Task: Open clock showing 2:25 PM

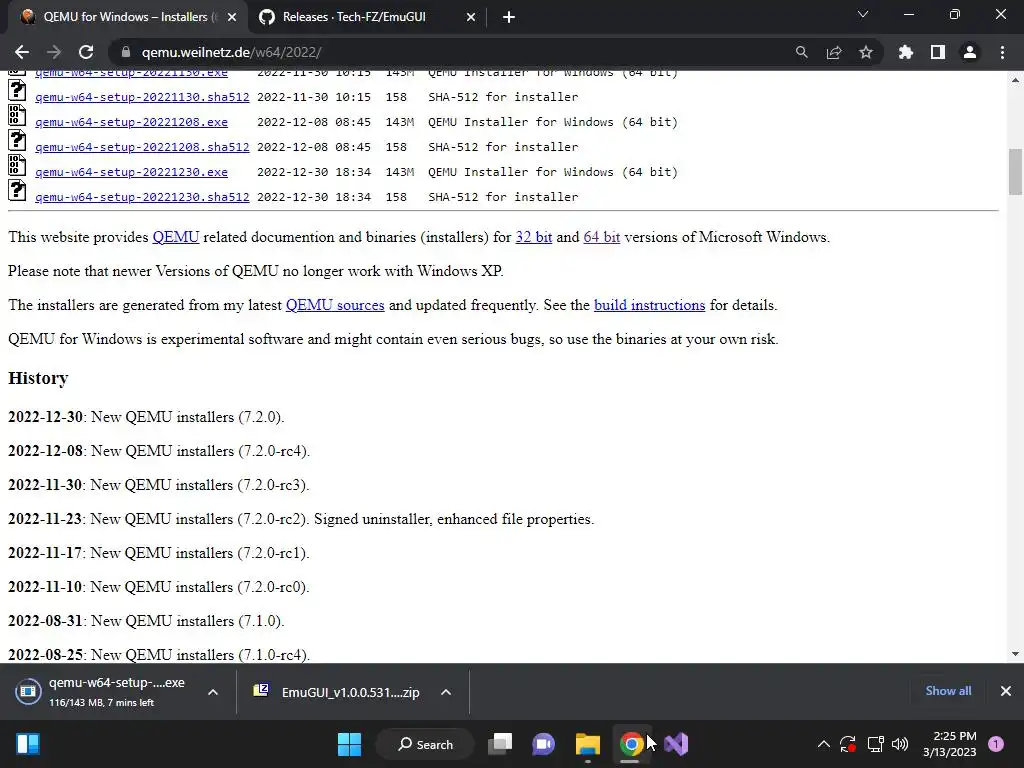Action: point(950,744)
